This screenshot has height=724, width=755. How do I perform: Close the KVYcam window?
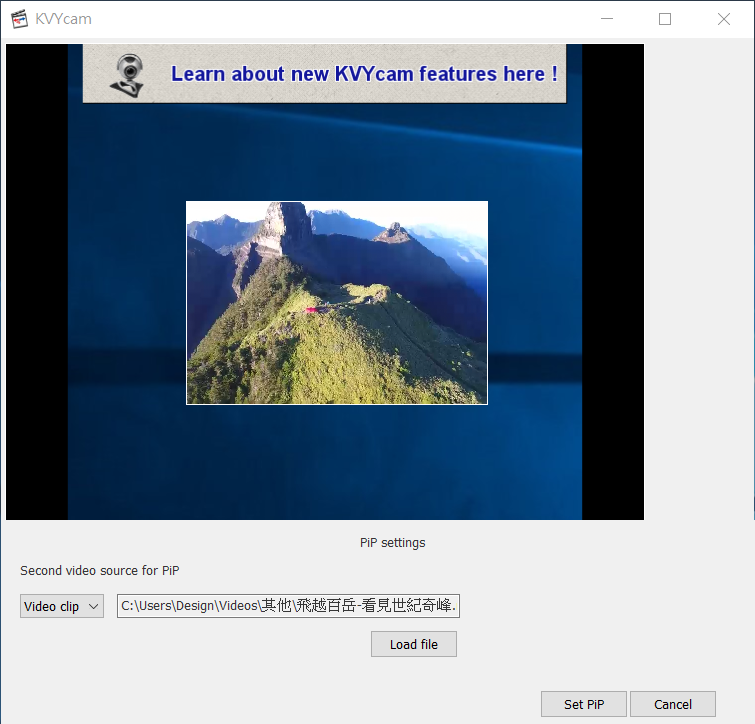[x=724, y=19]
